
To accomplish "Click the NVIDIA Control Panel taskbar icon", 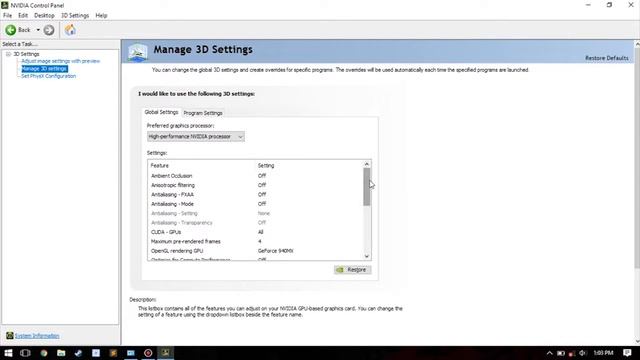I will click(165, 353).
